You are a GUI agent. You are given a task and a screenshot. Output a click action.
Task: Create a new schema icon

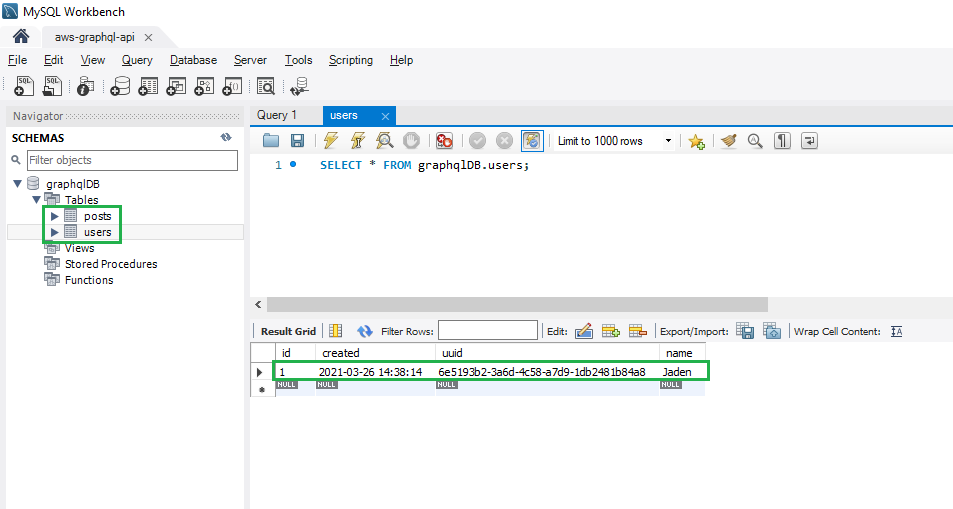click(x=120, y=86)
